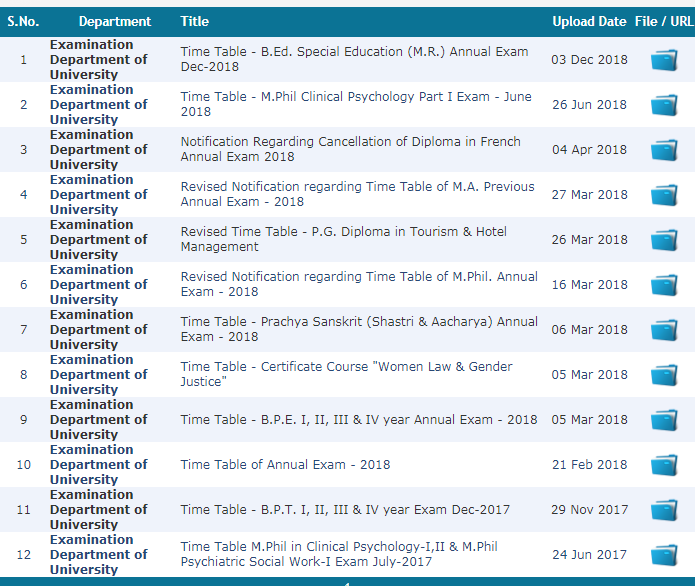Open file icon for Tourism & Hotel Management row
The width and height of the screenshot is (695, 586).
tap(664, 240)
